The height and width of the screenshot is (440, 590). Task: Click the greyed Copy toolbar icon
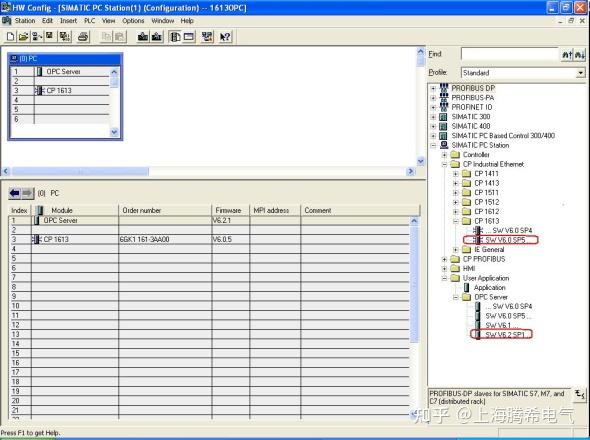pos(106,37)
